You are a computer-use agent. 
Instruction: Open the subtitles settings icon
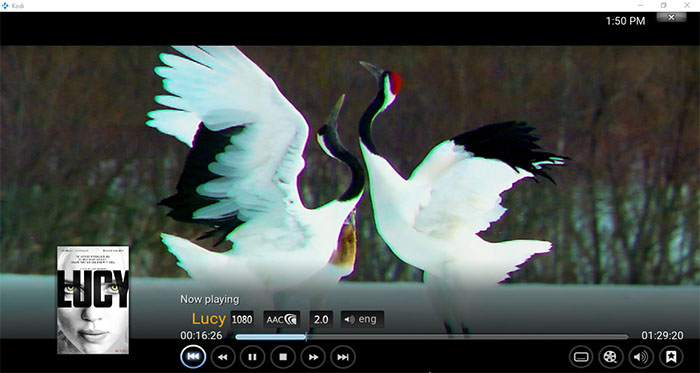[x=581, y=357]
